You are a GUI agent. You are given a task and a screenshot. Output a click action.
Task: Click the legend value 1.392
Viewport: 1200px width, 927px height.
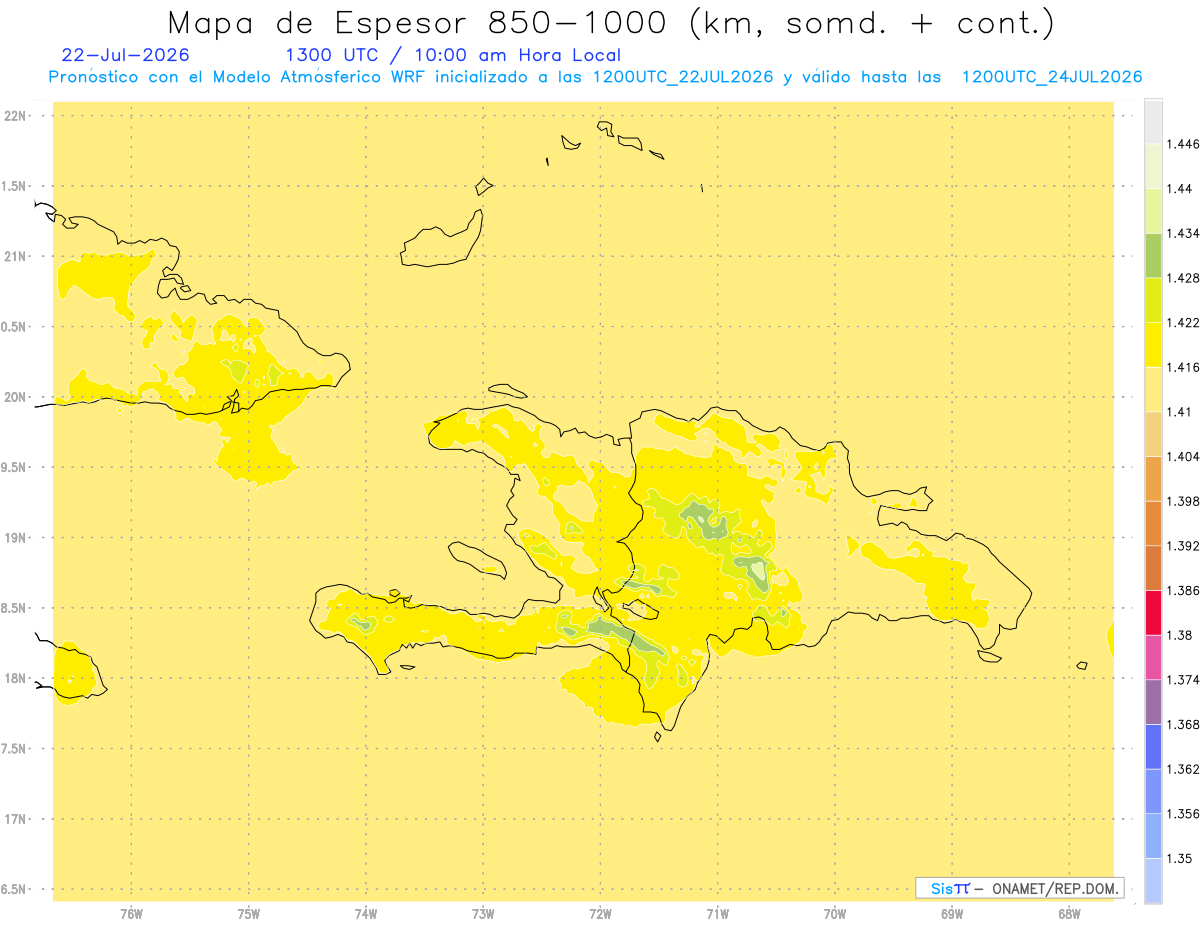click(1185, 546)
